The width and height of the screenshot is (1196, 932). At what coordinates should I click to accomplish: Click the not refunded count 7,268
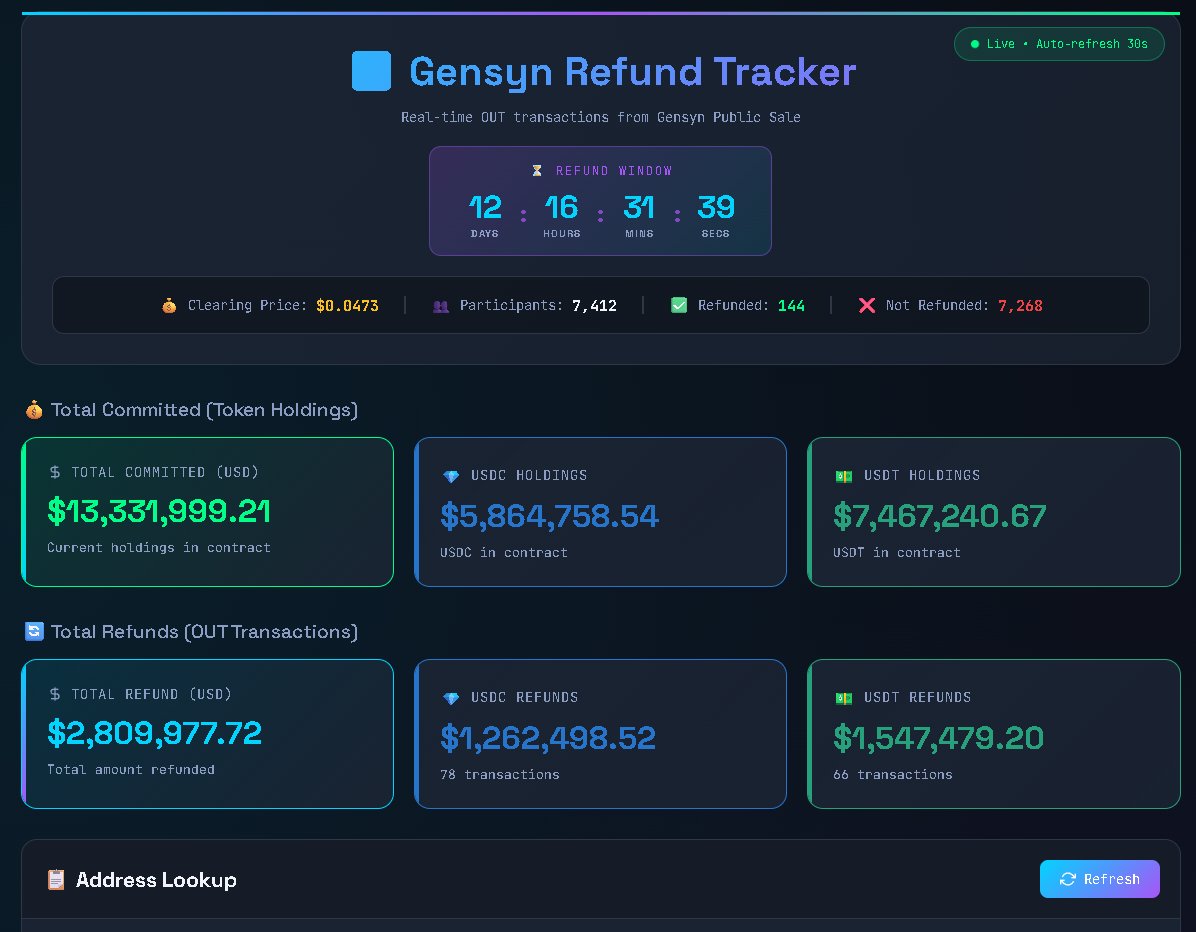click(x=1020, y=306)
